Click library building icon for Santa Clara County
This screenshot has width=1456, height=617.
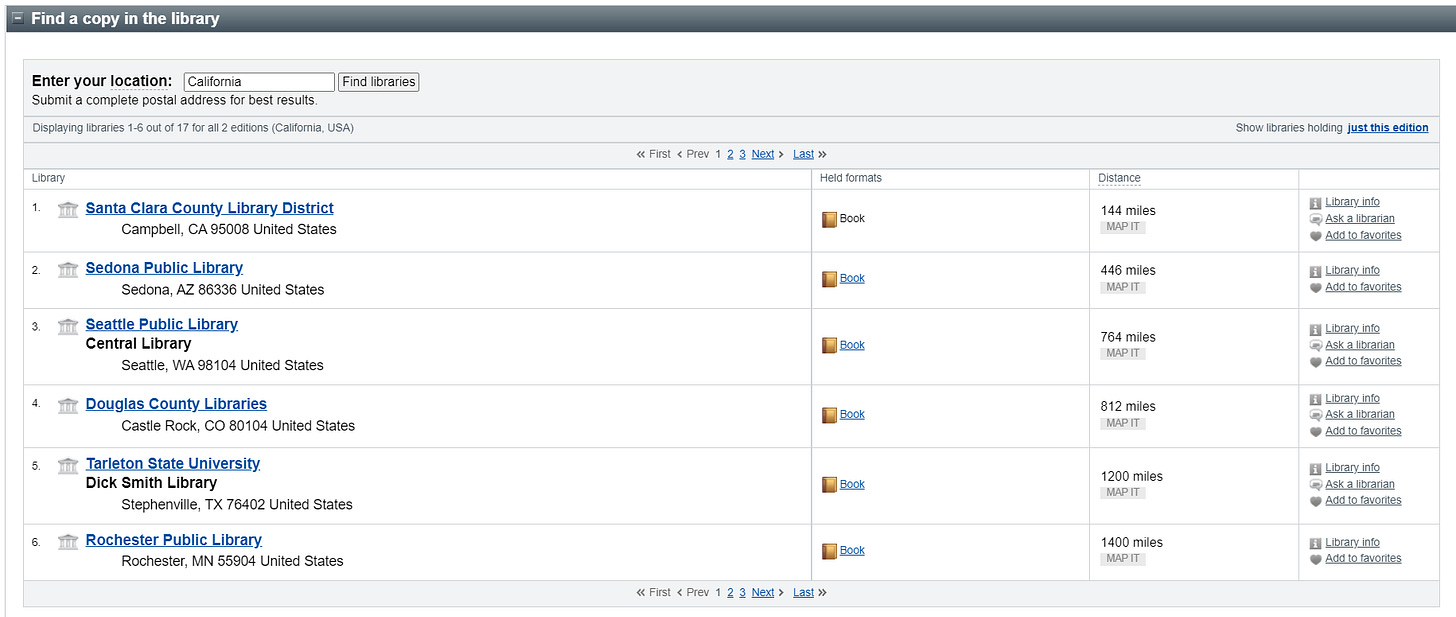click(68, 209)
